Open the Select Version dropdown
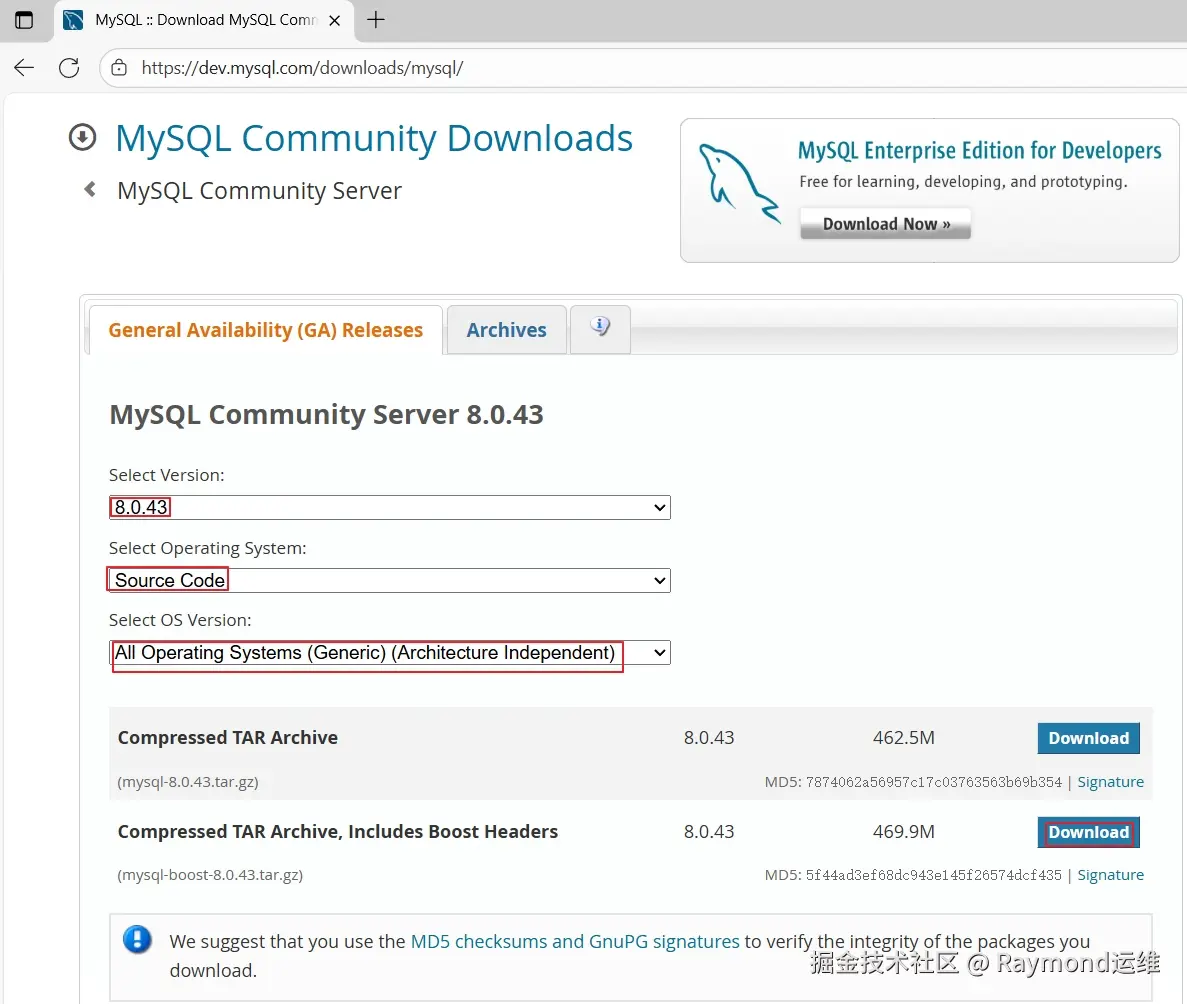 pyautogui.click(x=390, y=507)
